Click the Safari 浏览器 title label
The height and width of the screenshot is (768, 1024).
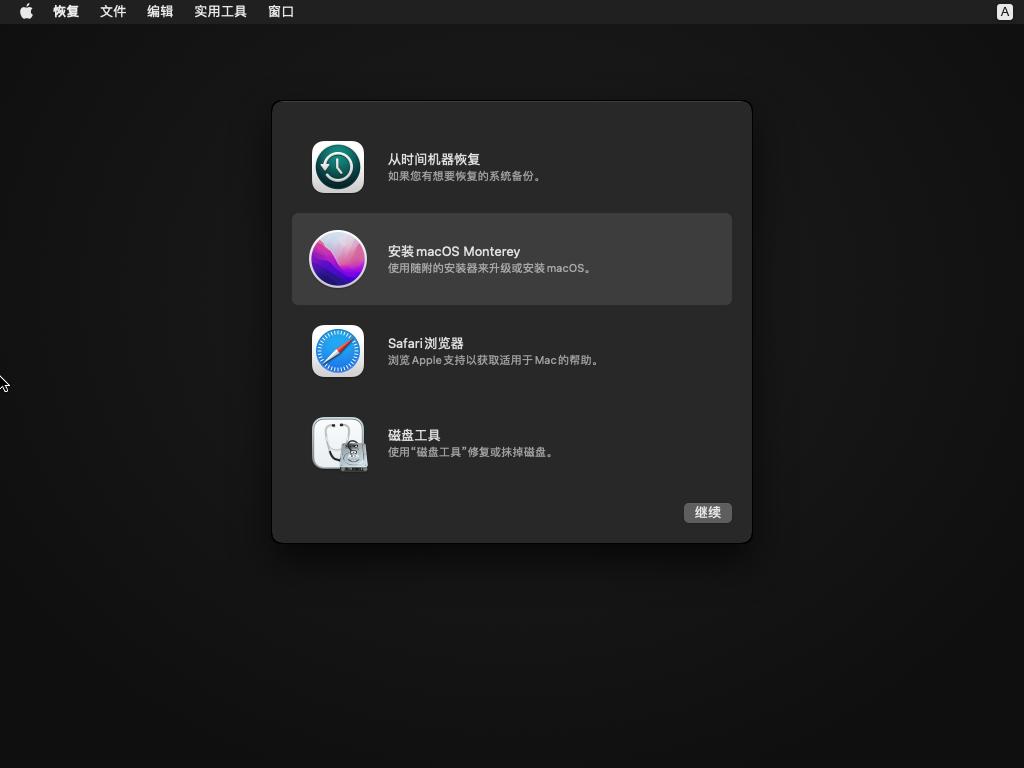pos(426,343)
